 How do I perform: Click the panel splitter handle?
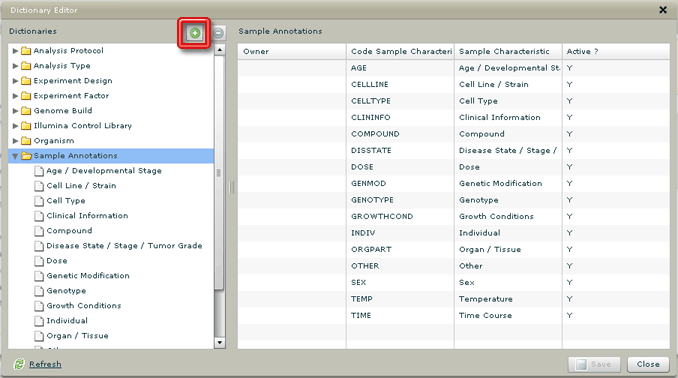pyautogui.click(x=232, y=187)
